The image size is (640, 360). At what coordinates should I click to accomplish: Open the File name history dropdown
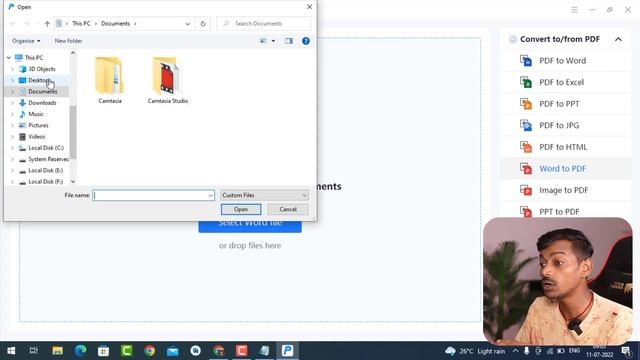pyautogui.click(x=210, y=196)
